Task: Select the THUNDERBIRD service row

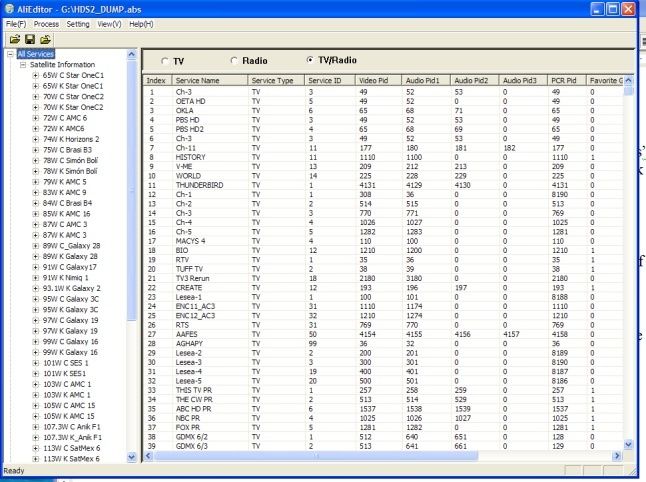Action: point(383,185)
